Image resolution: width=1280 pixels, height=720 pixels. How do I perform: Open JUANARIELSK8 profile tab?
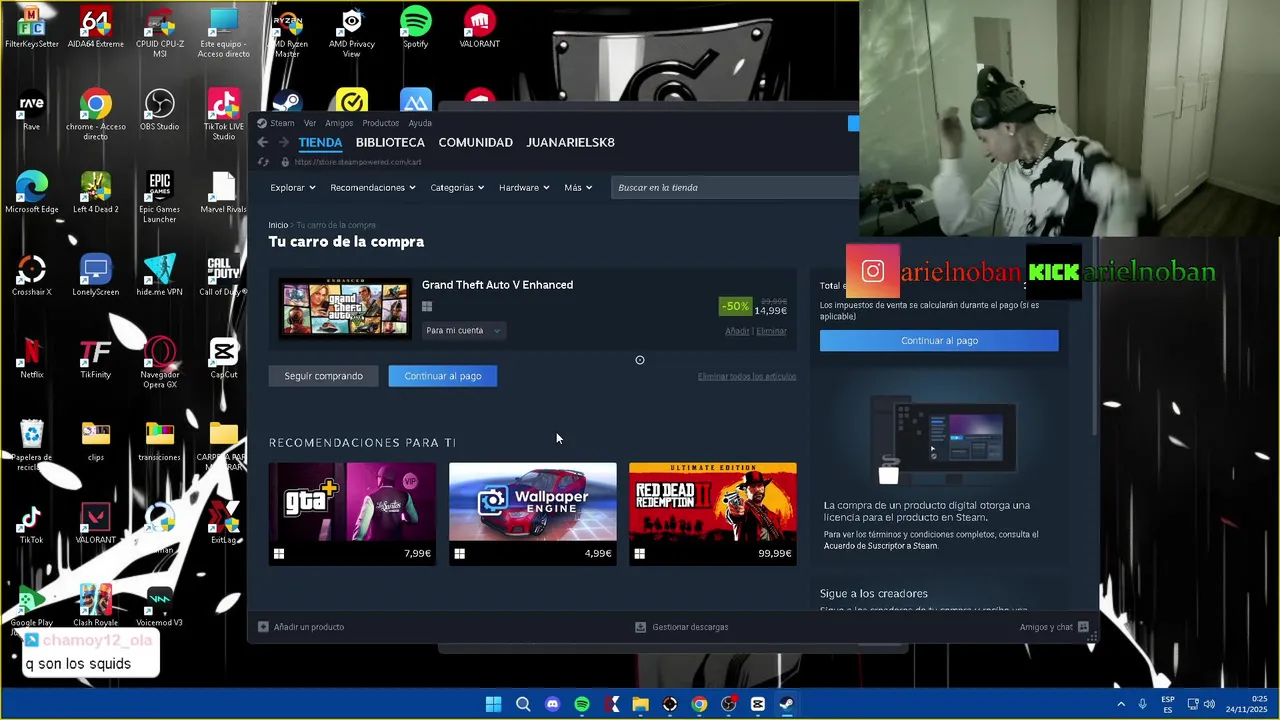[x=570, y=142]
